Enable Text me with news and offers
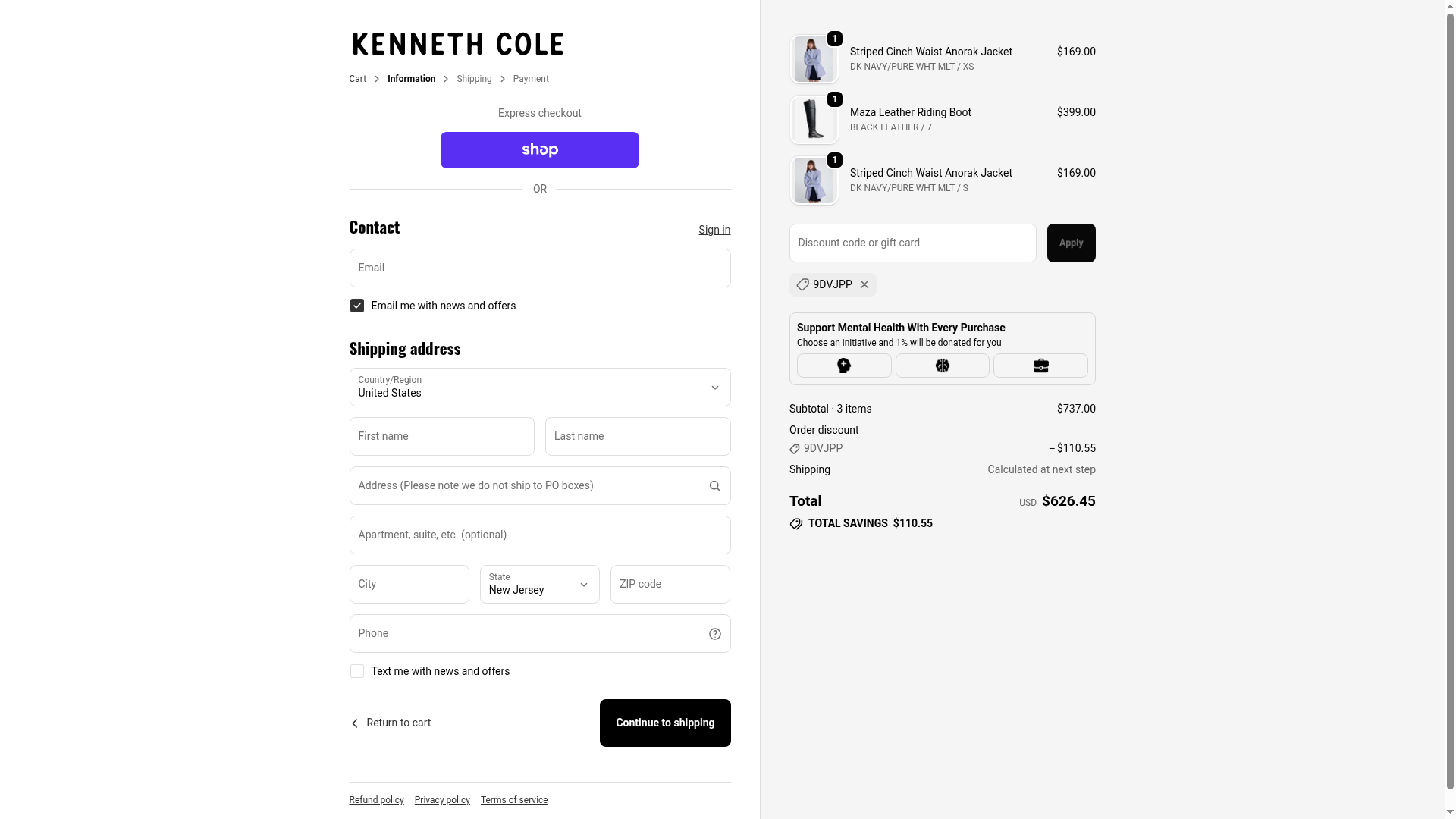Screen dimensions: 1456x819 coord(357,671)
